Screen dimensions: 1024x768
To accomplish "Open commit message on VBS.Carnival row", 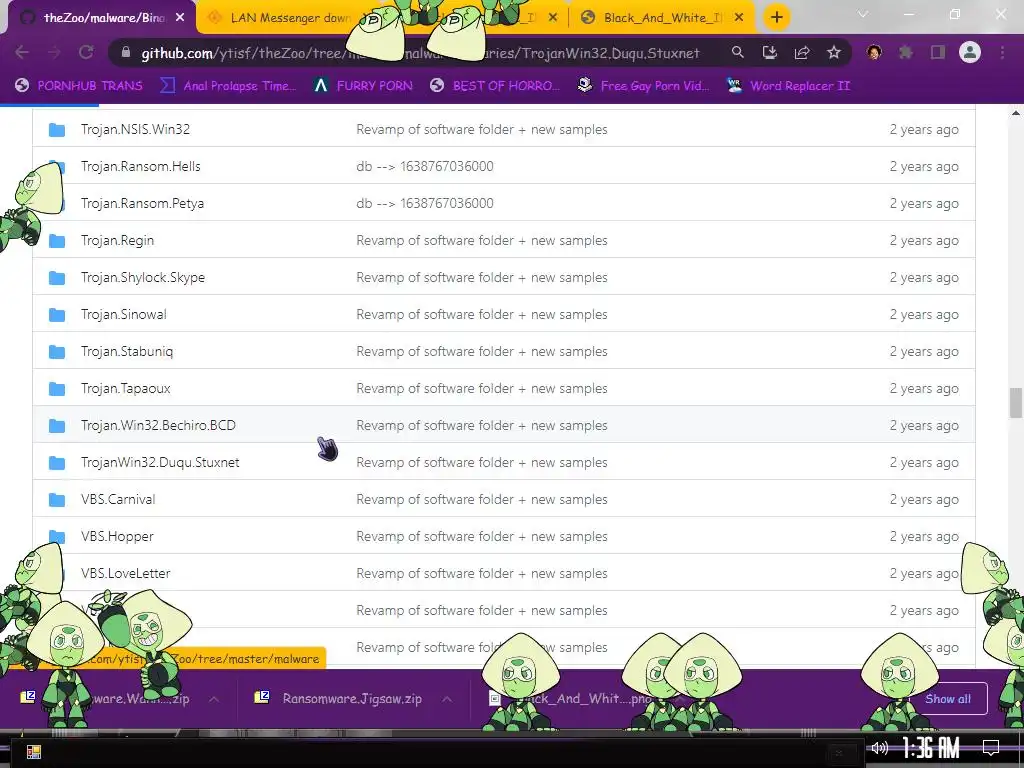I will (481, 500).
